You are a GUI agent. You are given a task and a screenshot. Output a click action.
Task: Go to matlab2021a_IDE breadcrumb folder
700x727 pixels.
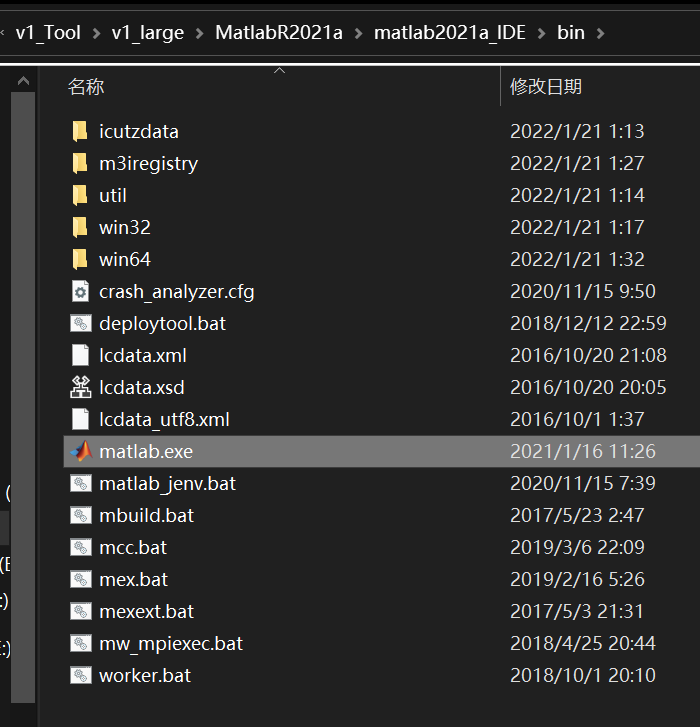450,33
